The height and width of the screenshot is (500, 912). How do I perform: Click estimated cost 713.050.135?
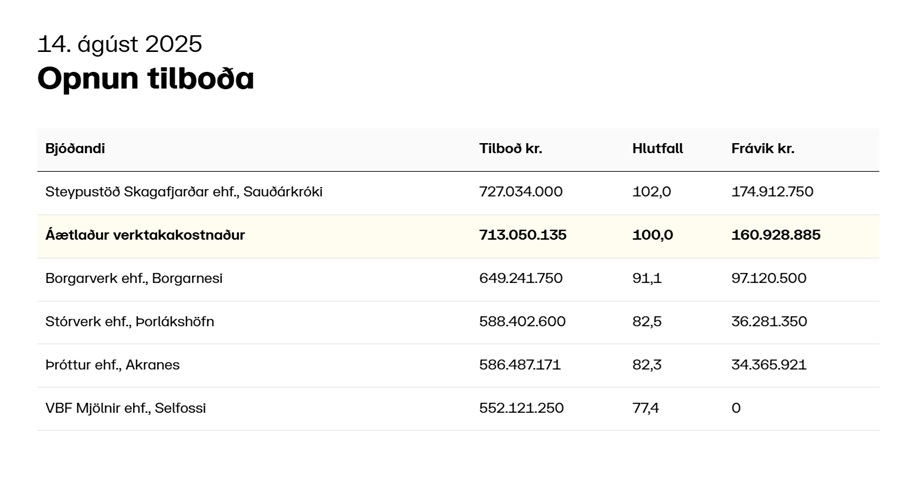click(522, 235)
